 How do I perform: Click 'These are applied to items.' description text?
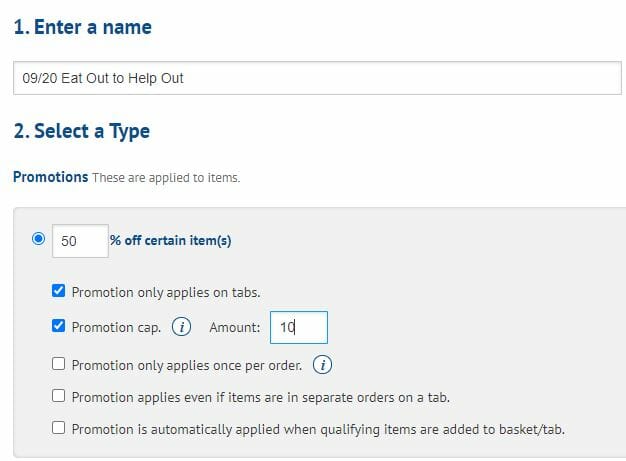pyautogui.click(x=166, y=178)
